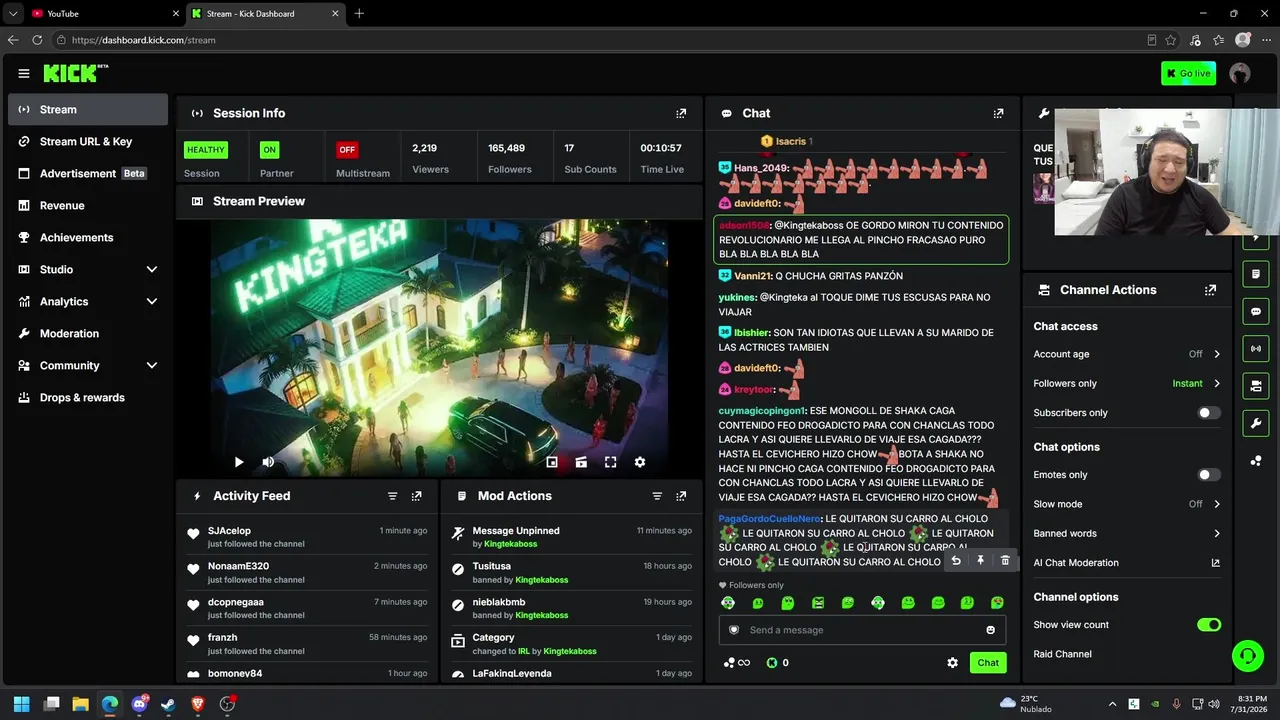Open the camera channel actions widget in sidebar
Viewport: 1280px width, 720px height.
[x=1256, y=386]
